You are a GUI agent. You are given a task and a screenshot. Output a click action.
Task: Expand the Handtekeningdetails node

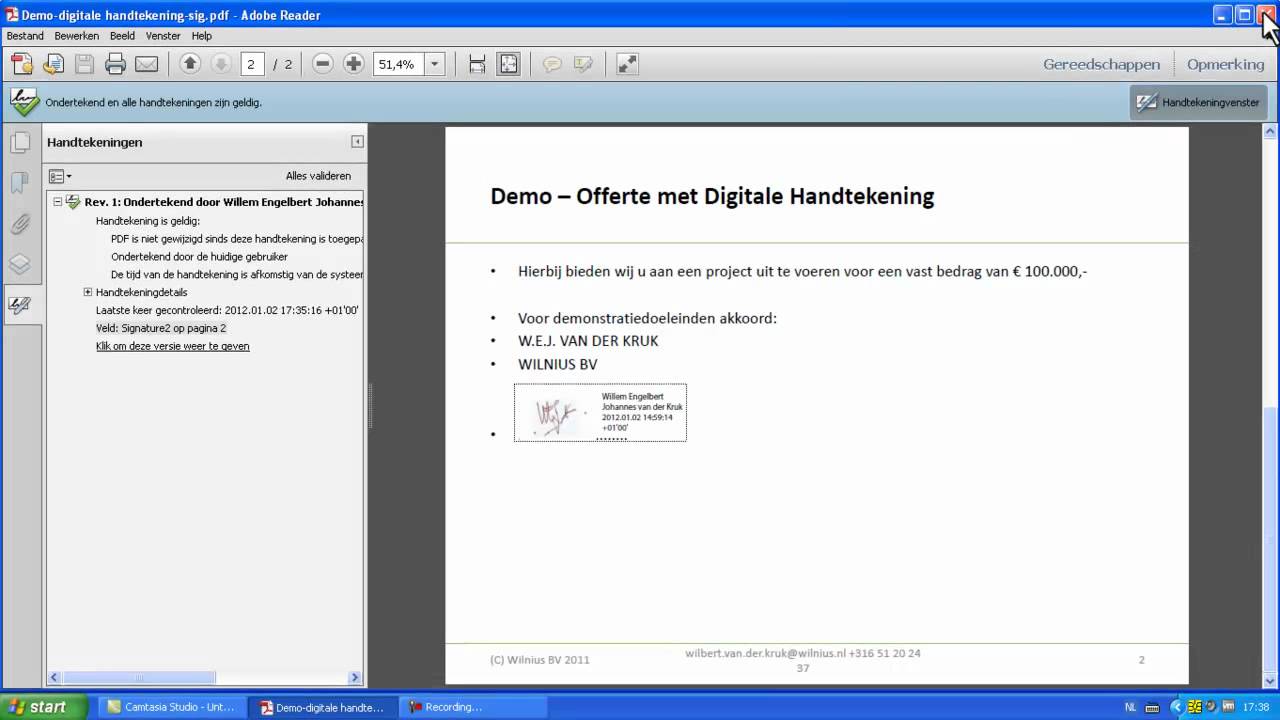[88, 292]
